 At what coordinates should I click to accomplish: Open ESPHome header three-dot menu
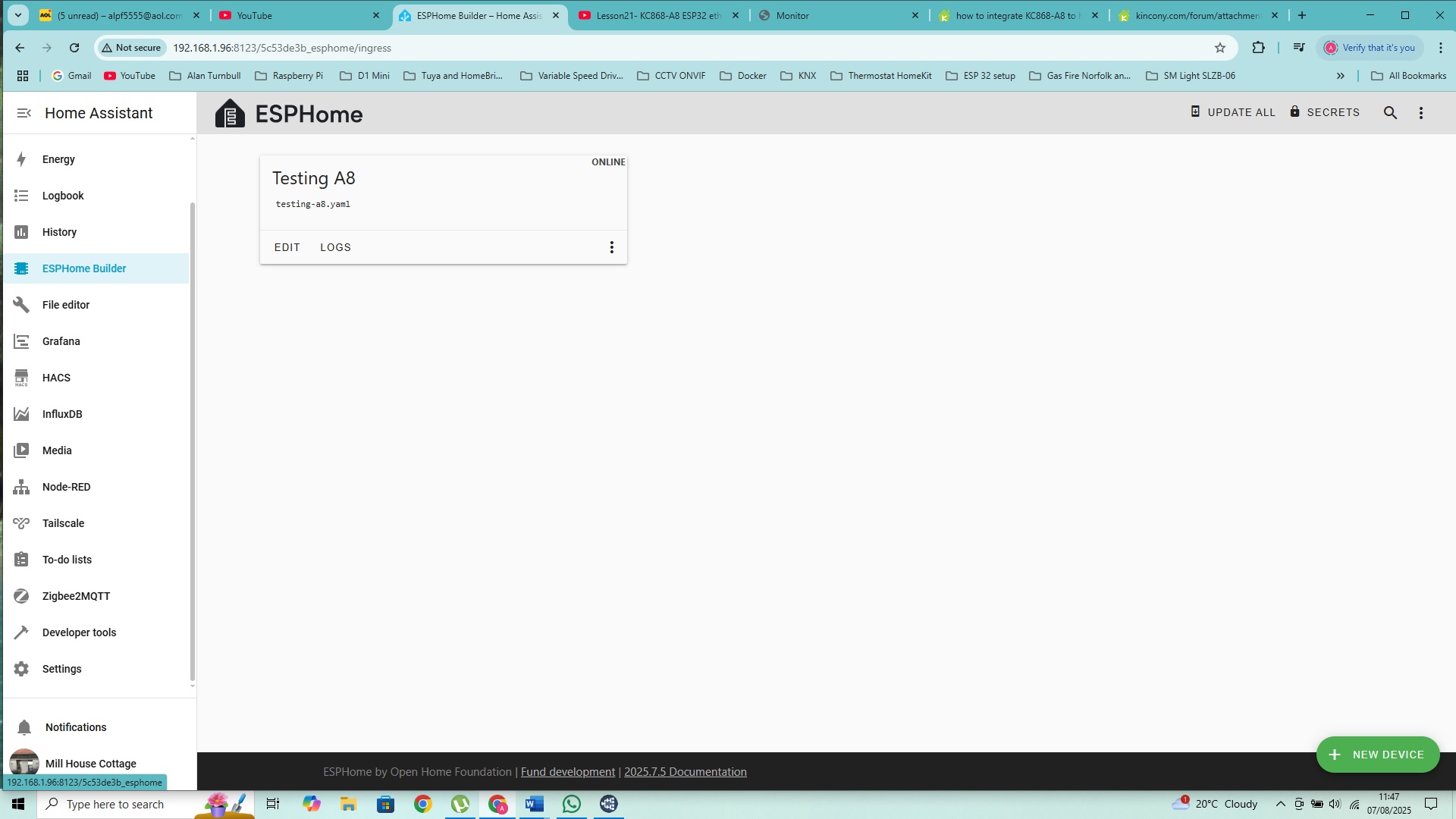pos(1421,113)
